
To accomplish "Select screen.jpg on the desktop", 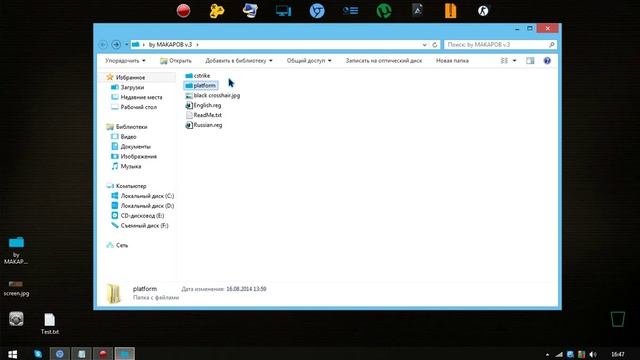I will pos(16,287).
